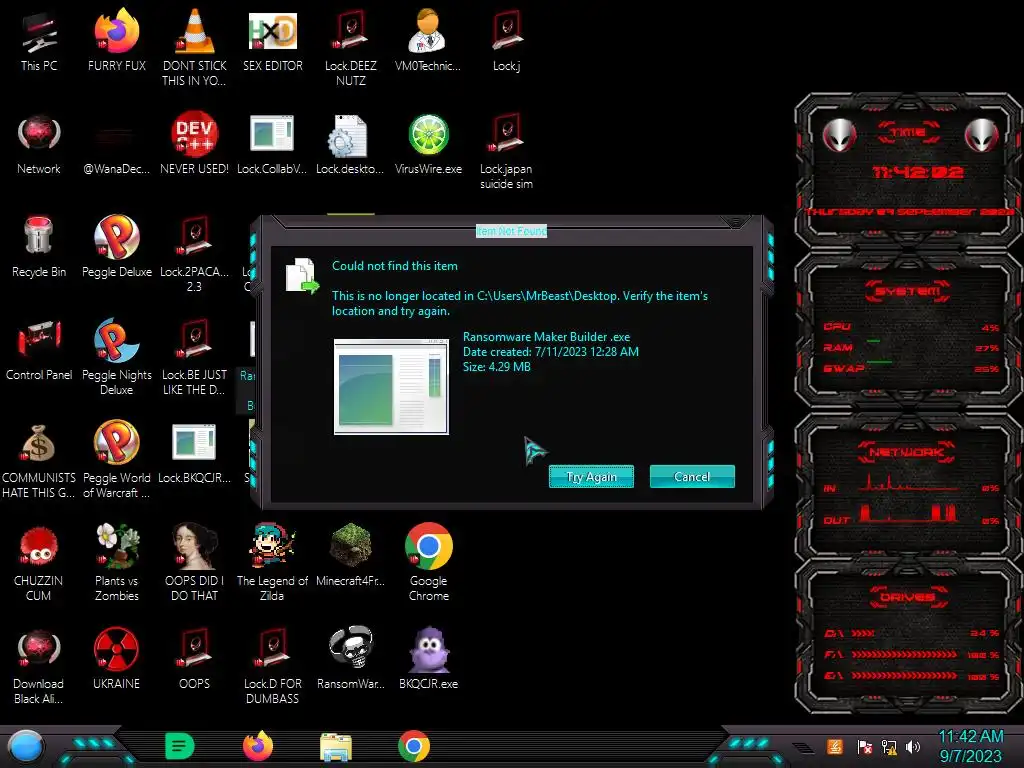The width and height of the screenshot is (1024, 768).
Task: Open Chrome from the taskbar
Action: pyautogui.click(x=413, y=746)
